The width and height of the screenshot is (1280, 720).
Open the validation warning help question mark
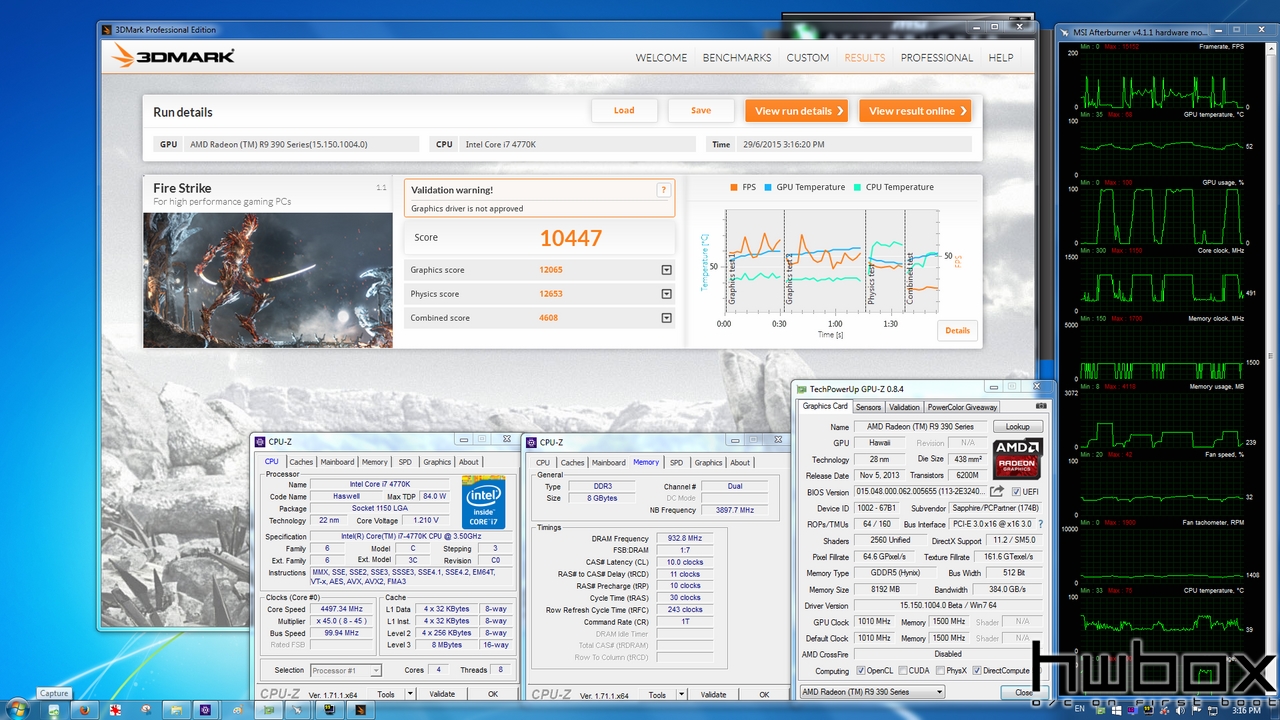(x=663, y=190)
